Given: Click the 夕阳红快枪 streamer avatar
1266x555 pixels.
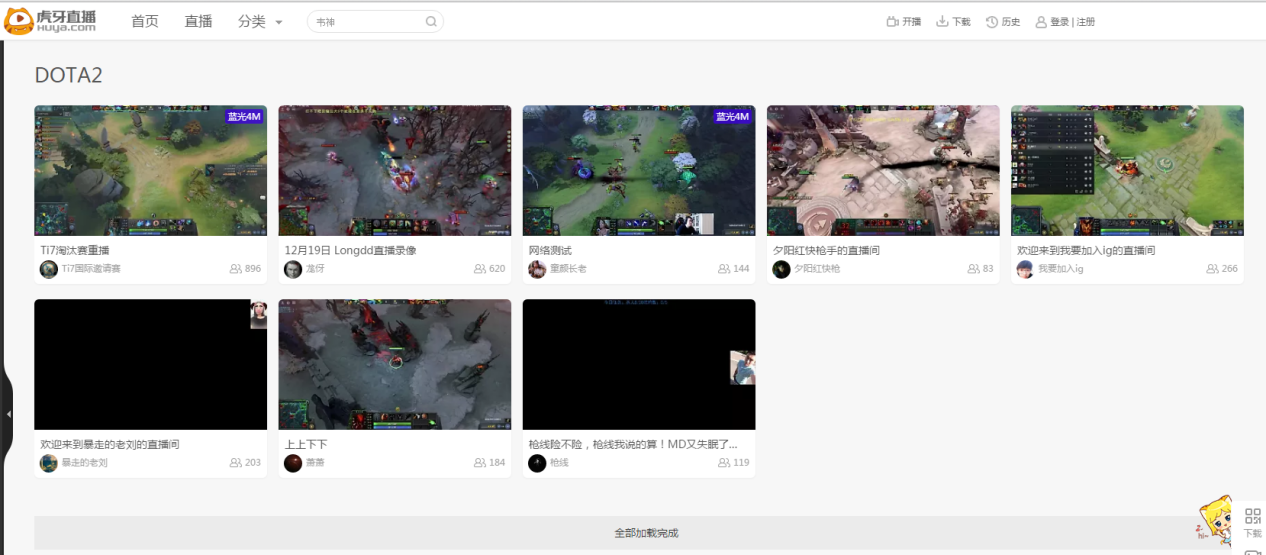Looking at the screenshot, I should (781, 269).
